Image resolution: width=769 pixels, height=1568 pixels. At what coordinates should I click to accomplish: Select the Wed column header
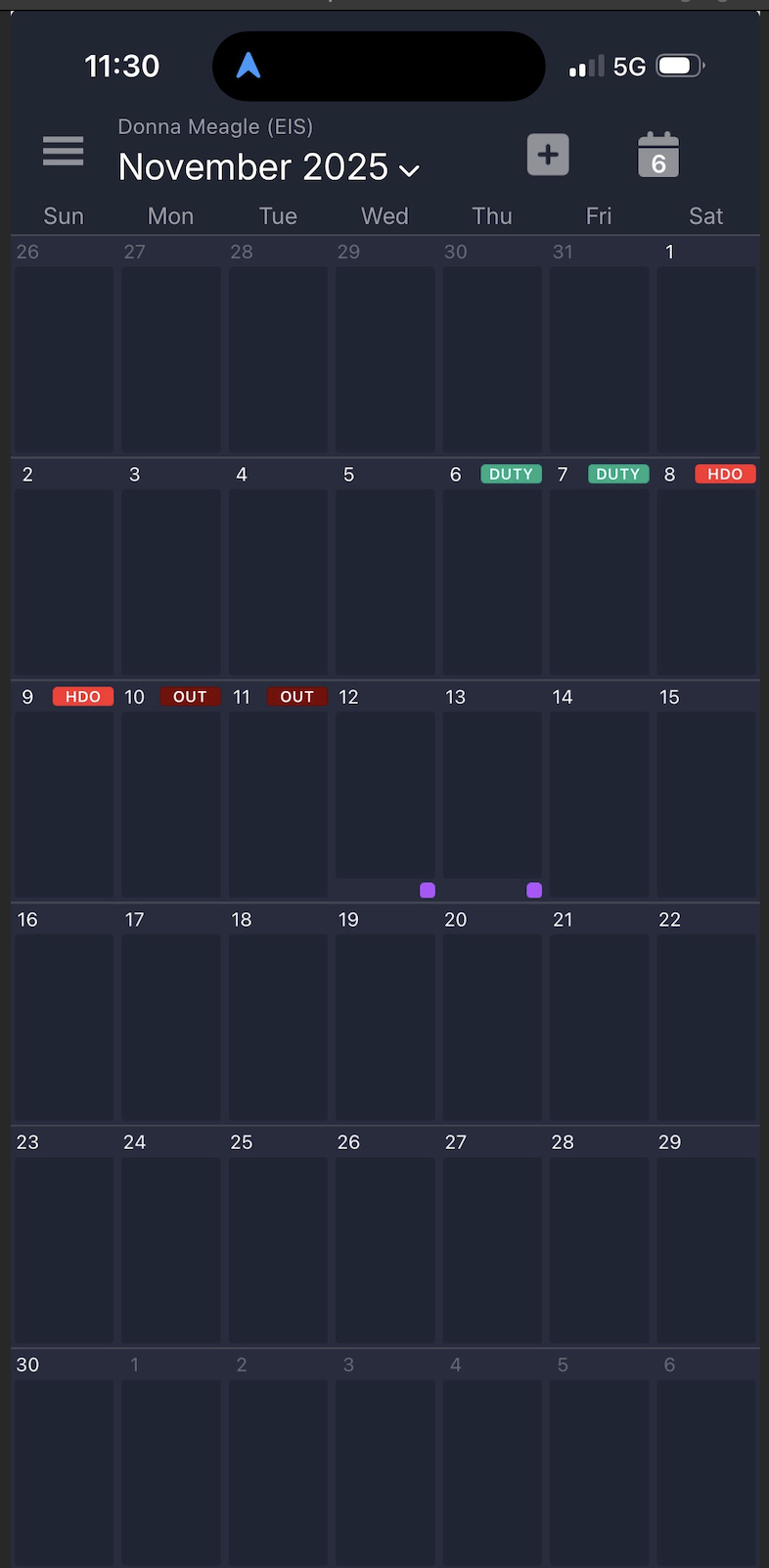[384, 216]
